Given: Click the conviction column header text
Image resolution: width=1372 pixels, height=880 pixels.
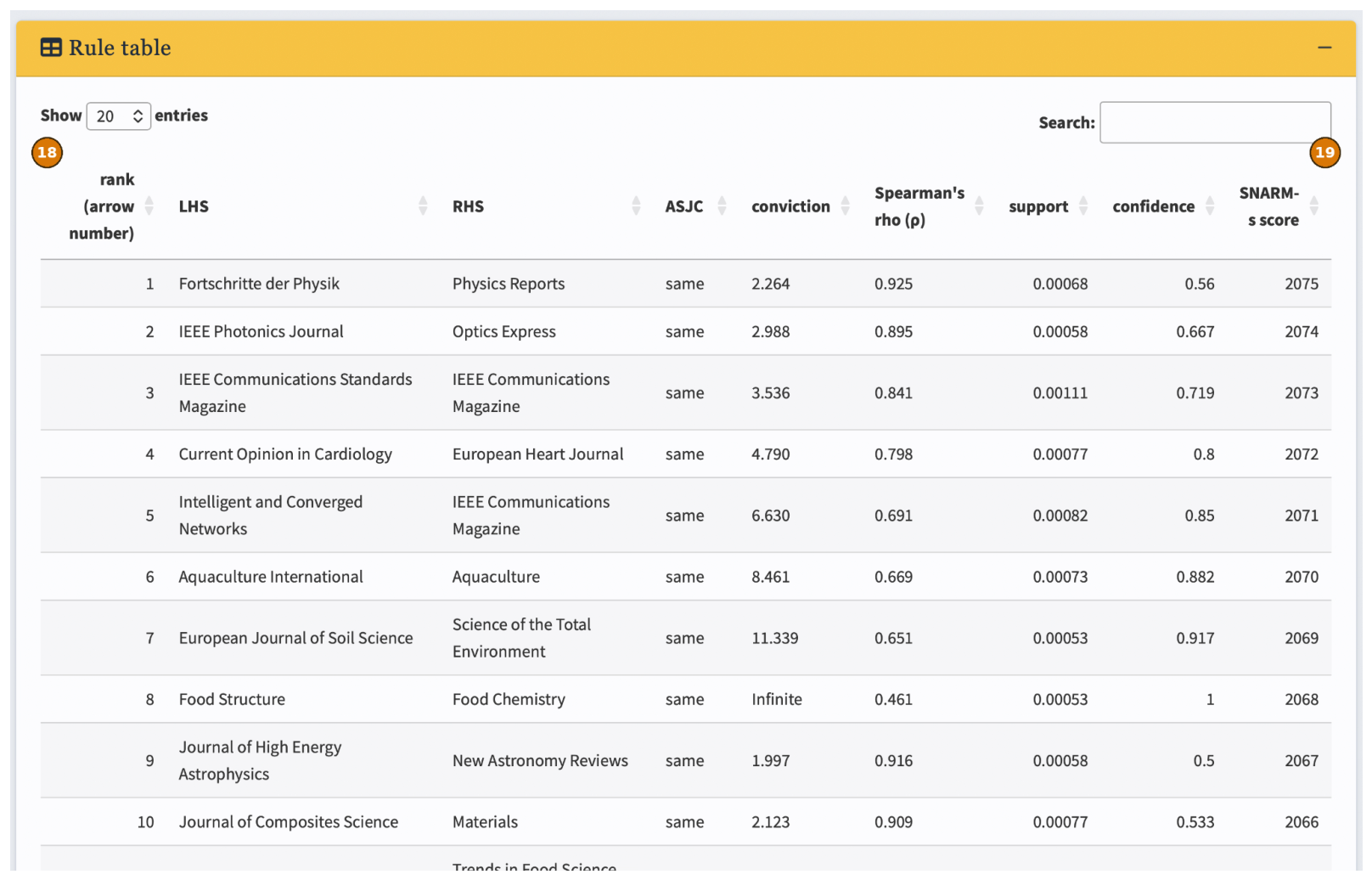Looking at the screenshot, I should [x=790, y=206].
